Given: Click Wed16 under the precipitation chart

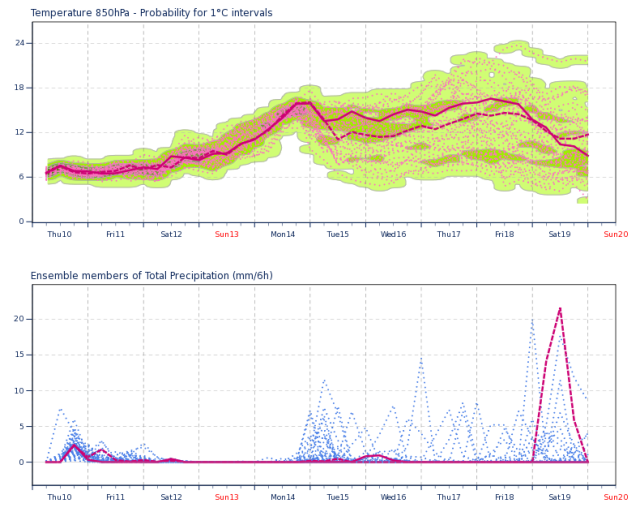Looking at the screenshot, I should tap(393, 497).
